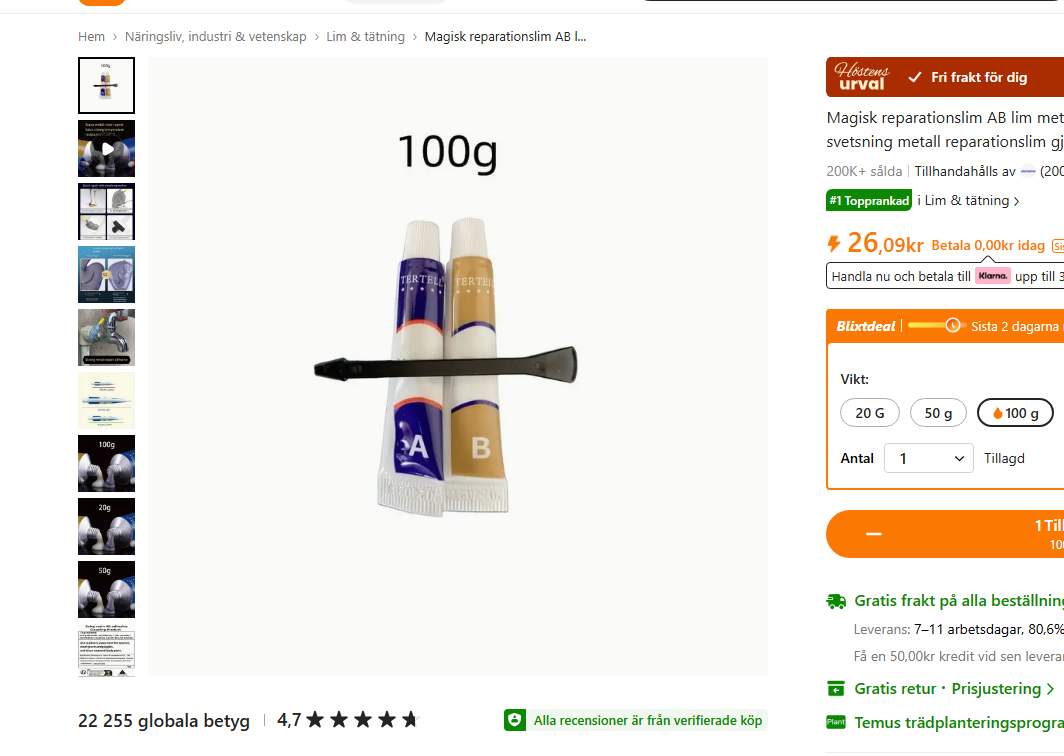Click the Klarna logo badge

993,276
